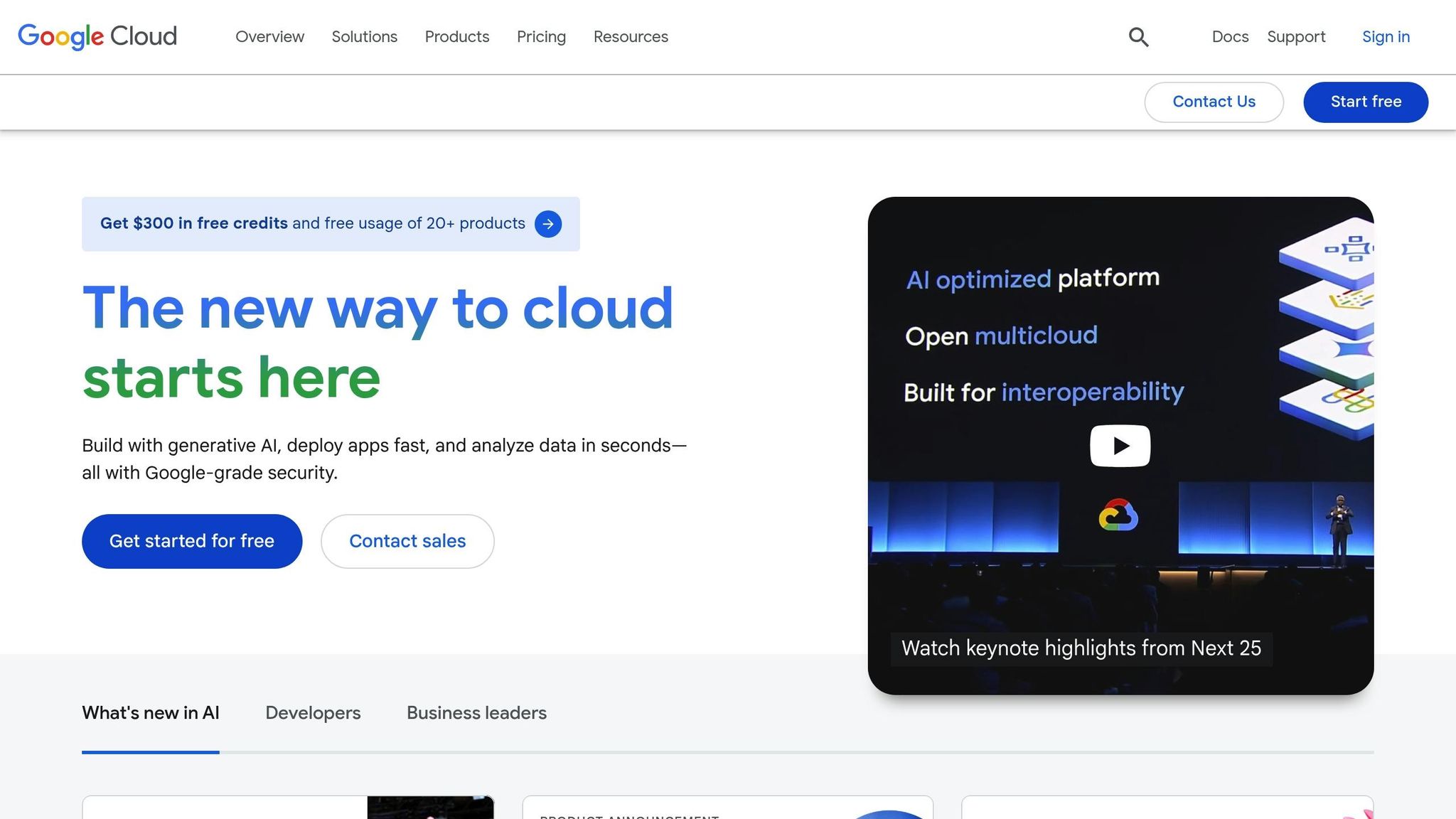Expand the Resources navigation menu
The height and width of the screenshot is (819, 1456).
(x=631, y=37)
